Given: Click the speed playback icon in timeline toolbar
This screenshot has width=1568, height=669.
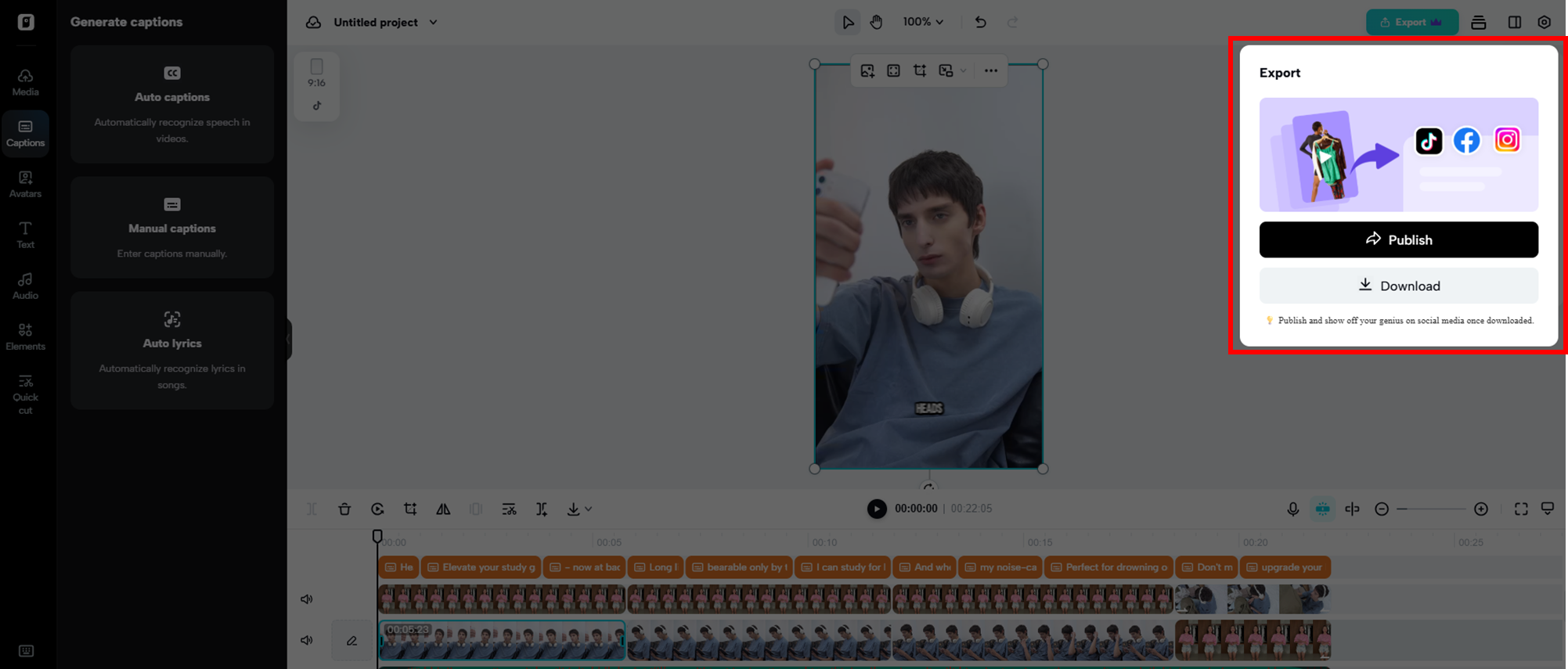Looking at the screenshot, I should (377, 509).
